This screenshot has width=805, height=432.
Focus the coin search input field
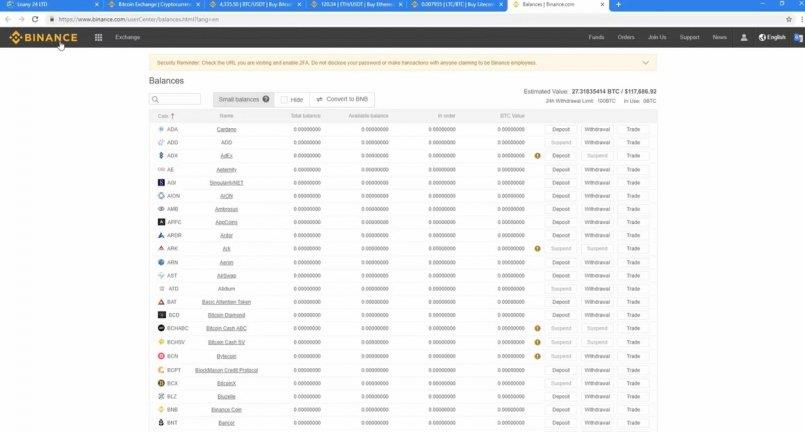coord(175,99)
